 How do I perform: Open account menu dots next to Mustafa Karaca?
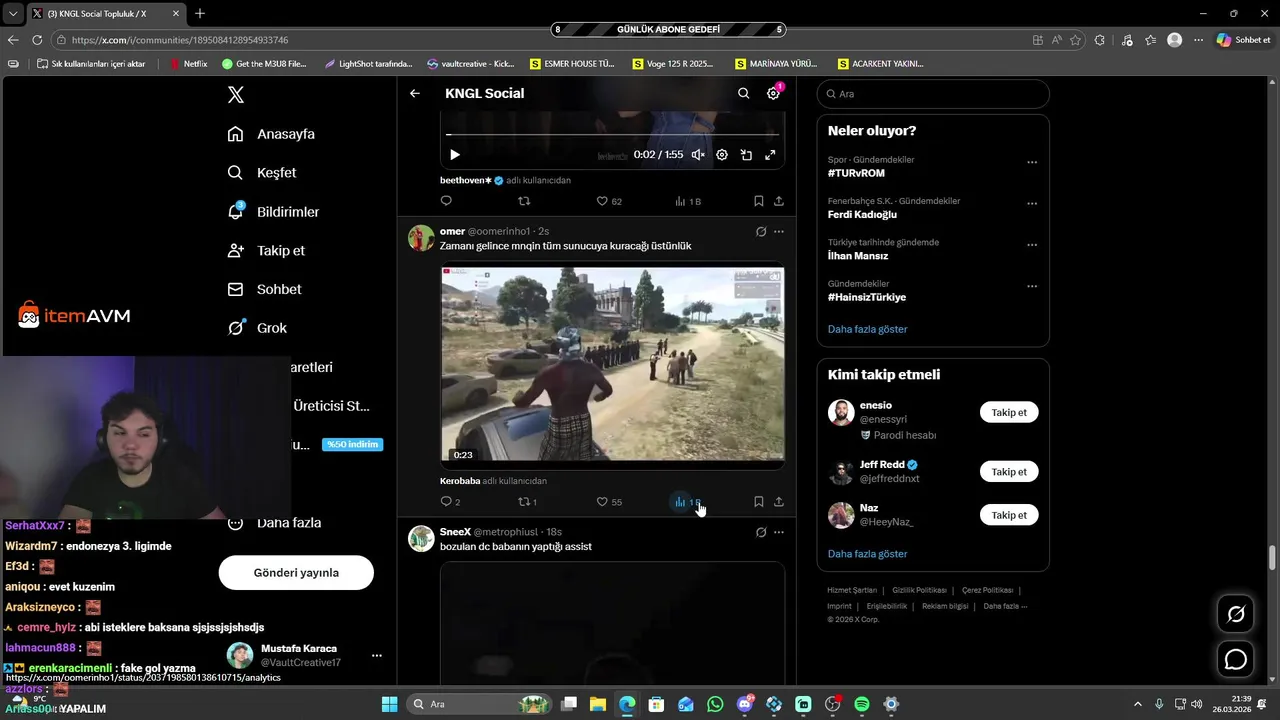click(x=377, y=656)
